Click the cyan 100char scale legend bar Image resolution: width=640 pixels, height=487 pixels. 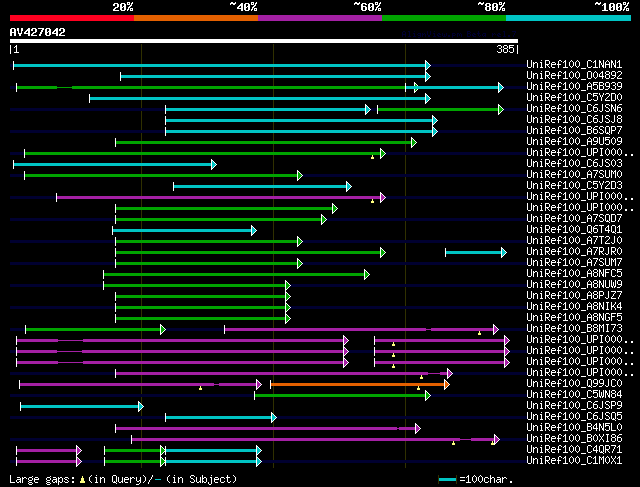coord(447,479)
